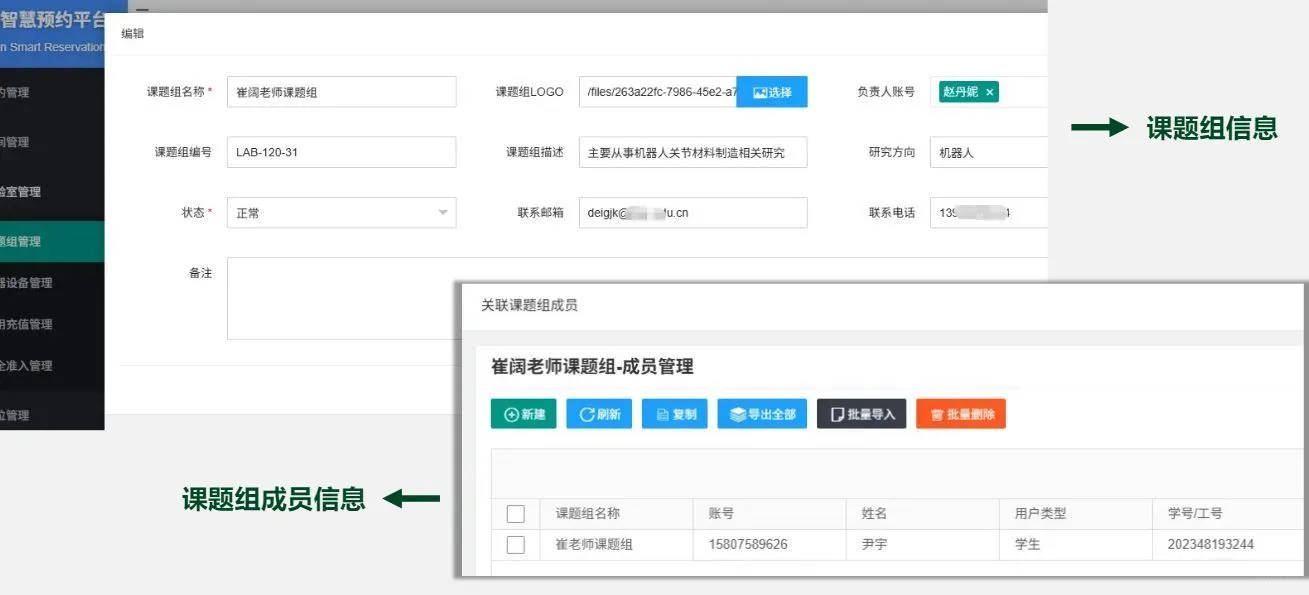
Task: Click the document icon on the 批量导入 button
Action: pos(838,412)
